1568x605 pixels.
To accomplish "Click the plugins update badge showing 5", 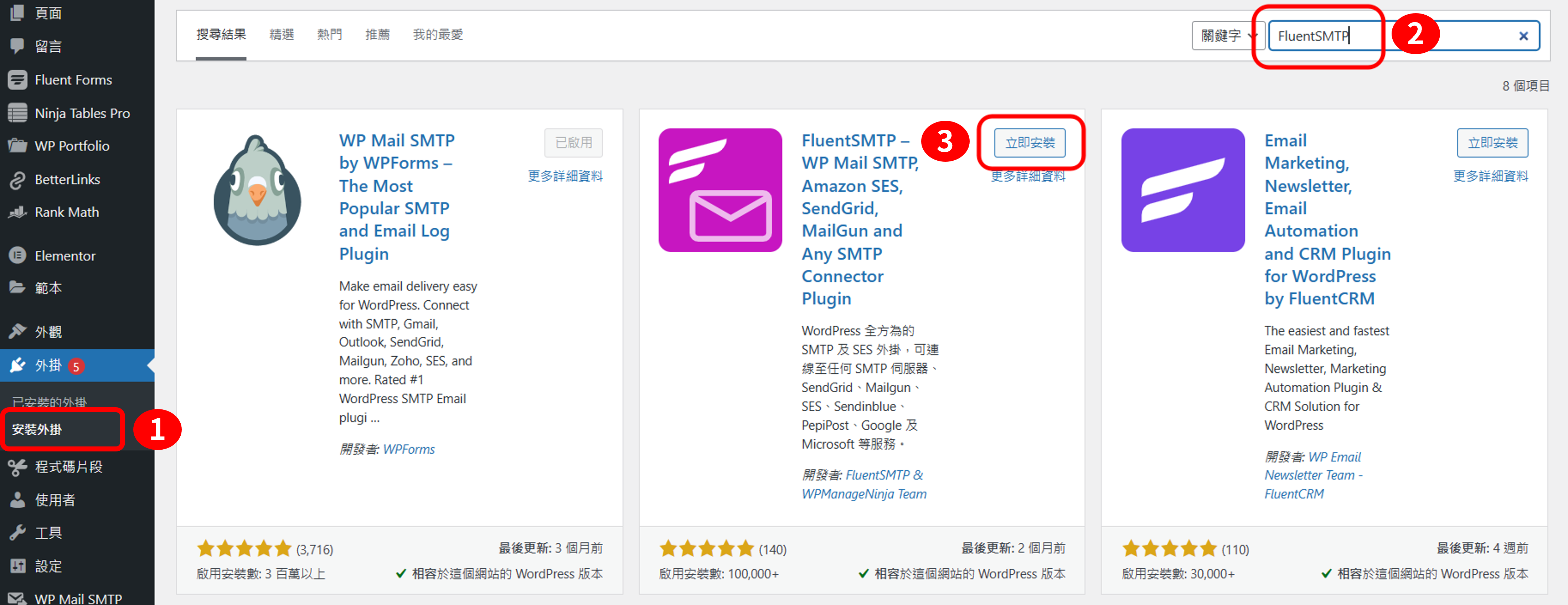I will point(76,366).
